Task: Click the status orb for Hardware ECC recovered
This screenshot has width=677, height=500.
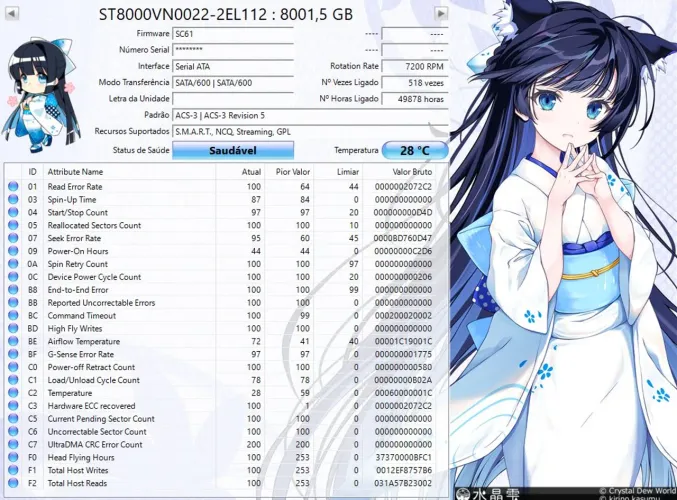Action: point(13,406)
